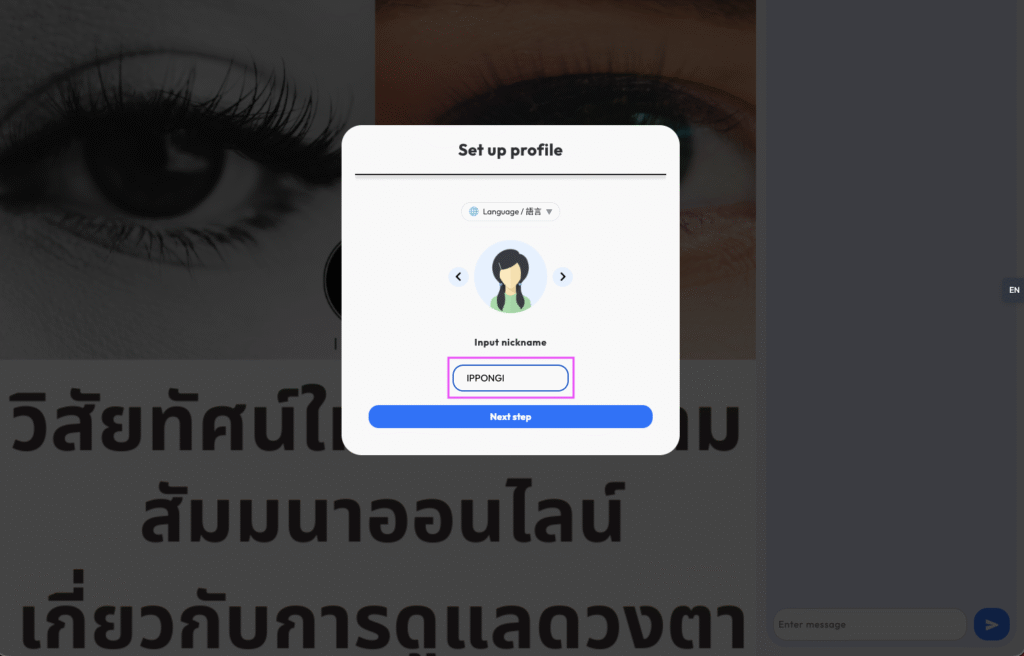Expand the language selector triangle arrow

pos(549,212)
